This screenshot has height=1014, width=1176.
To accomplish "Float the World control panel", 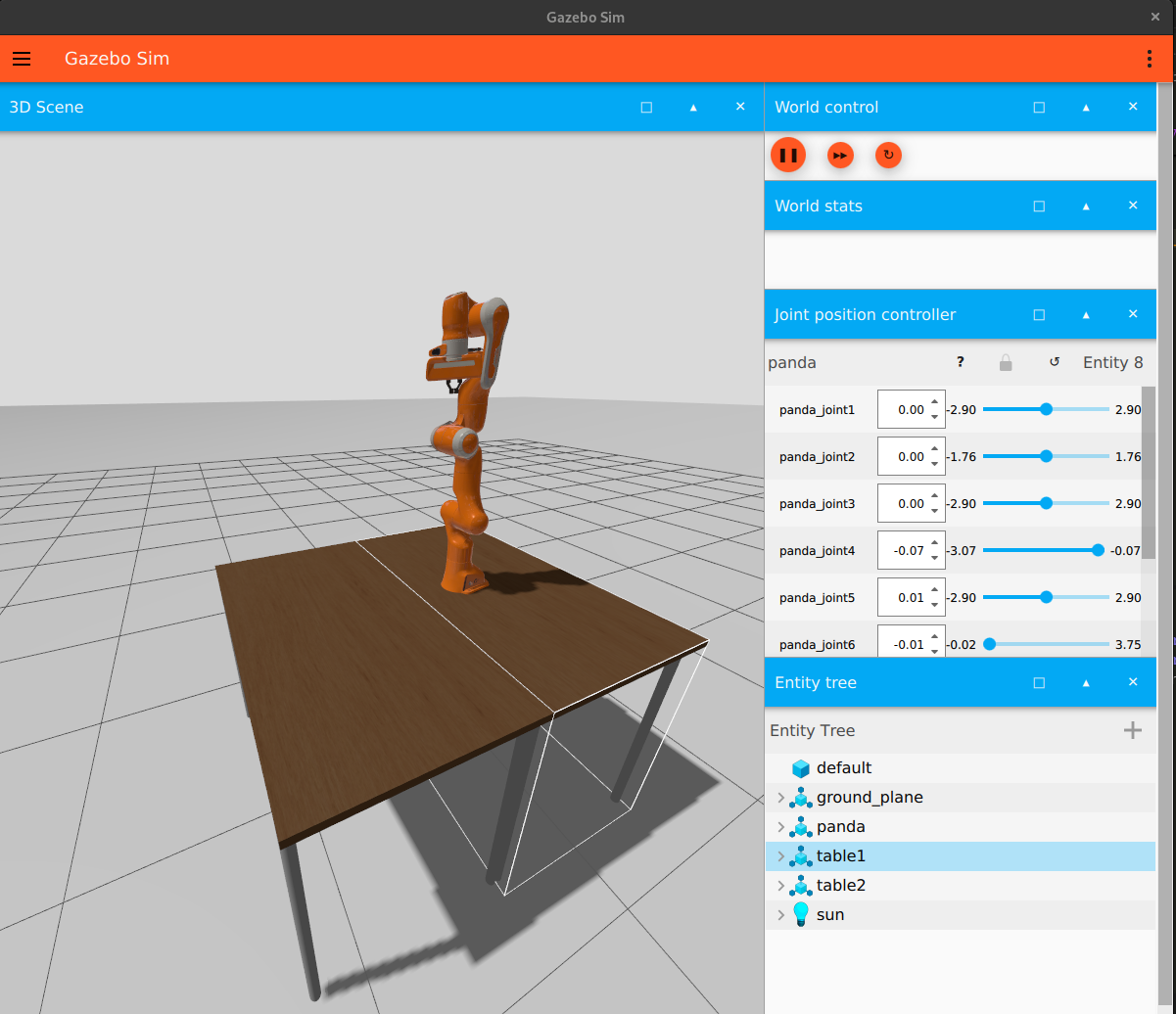I will (x=1039, y=107).
